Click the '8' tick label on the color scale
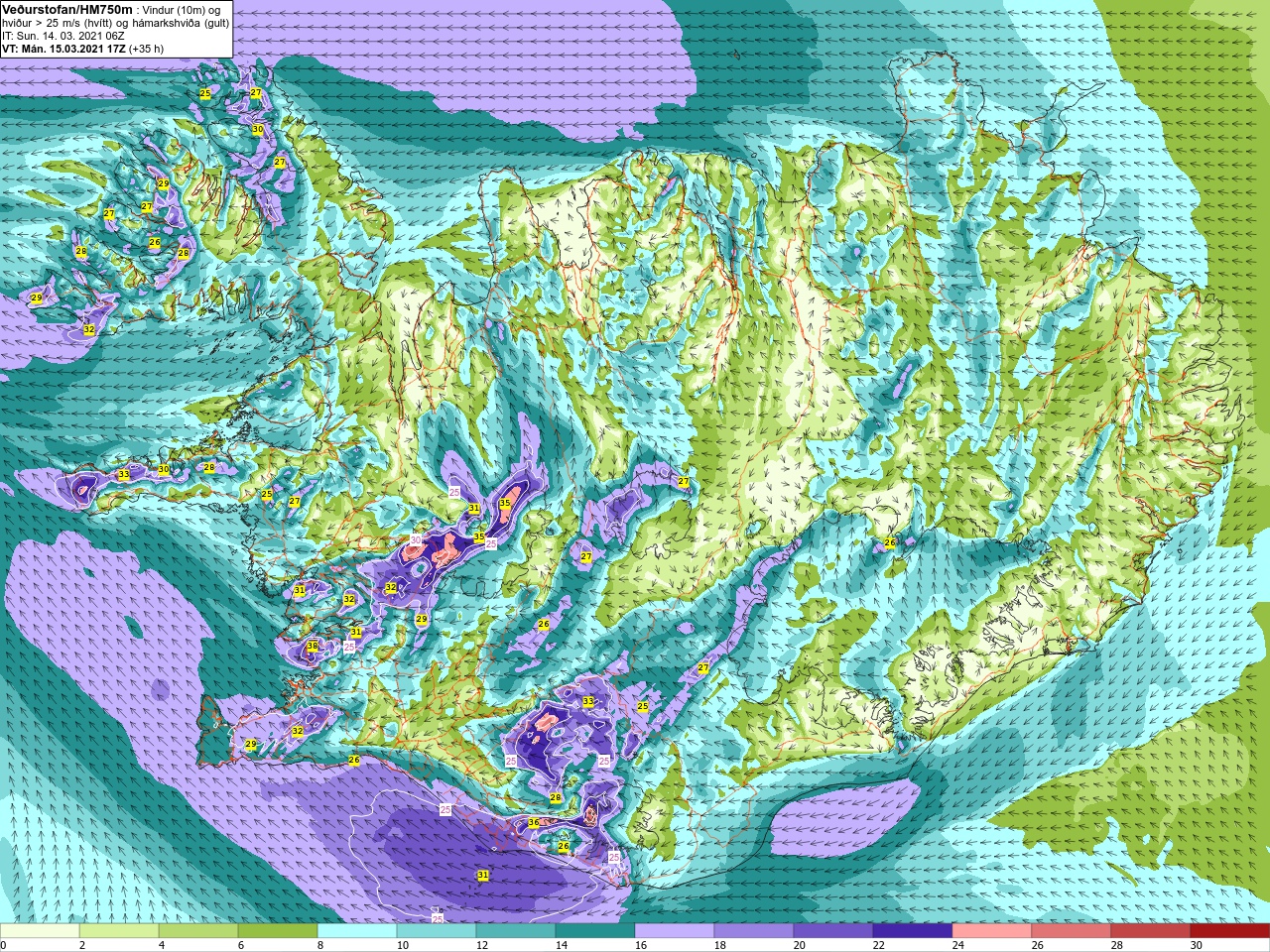Screen dimensions: 1270x952 coord(319,945)
